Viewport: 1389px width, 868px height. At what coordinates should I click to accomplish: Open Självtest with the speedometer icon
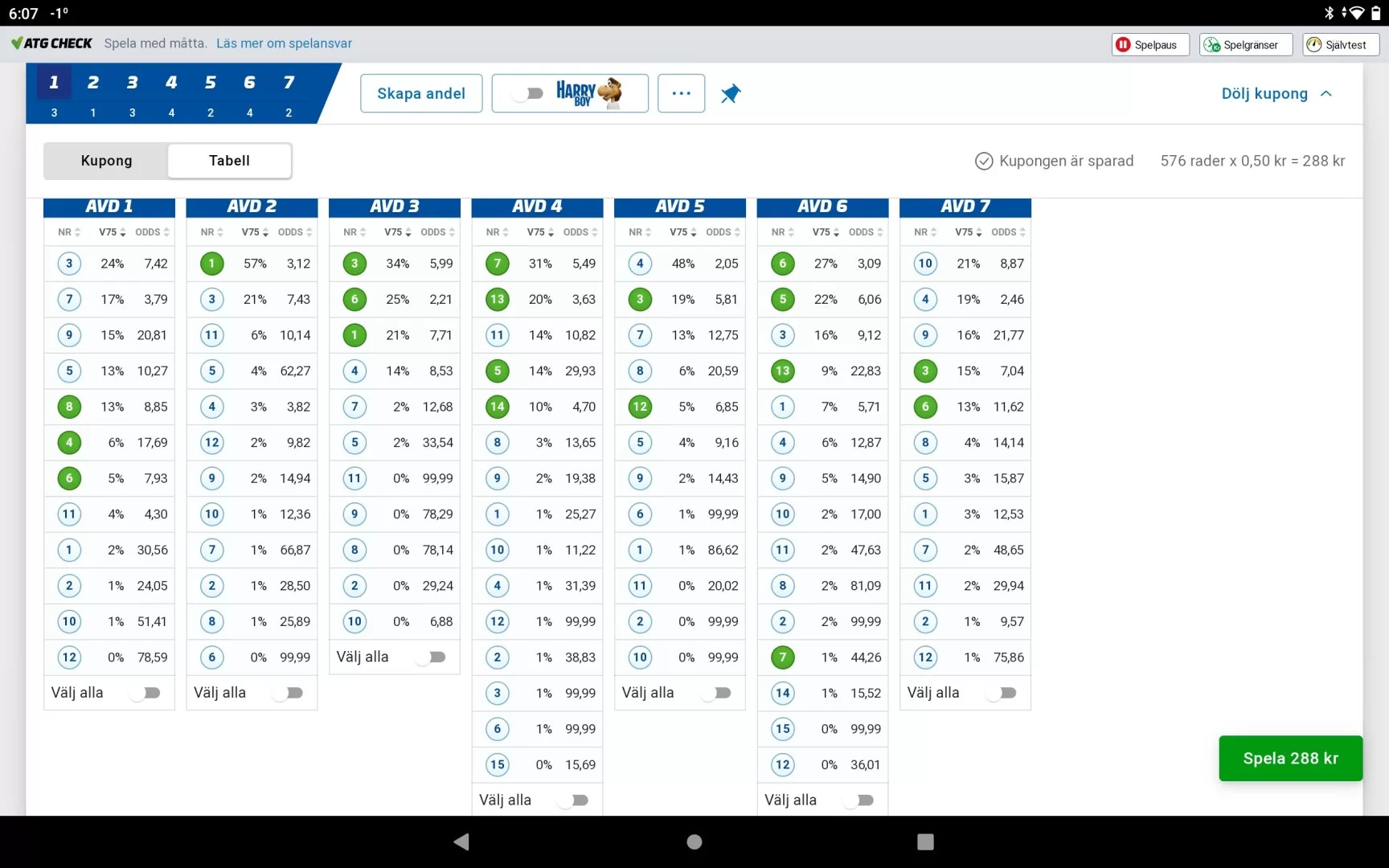tap(1314, 44)
